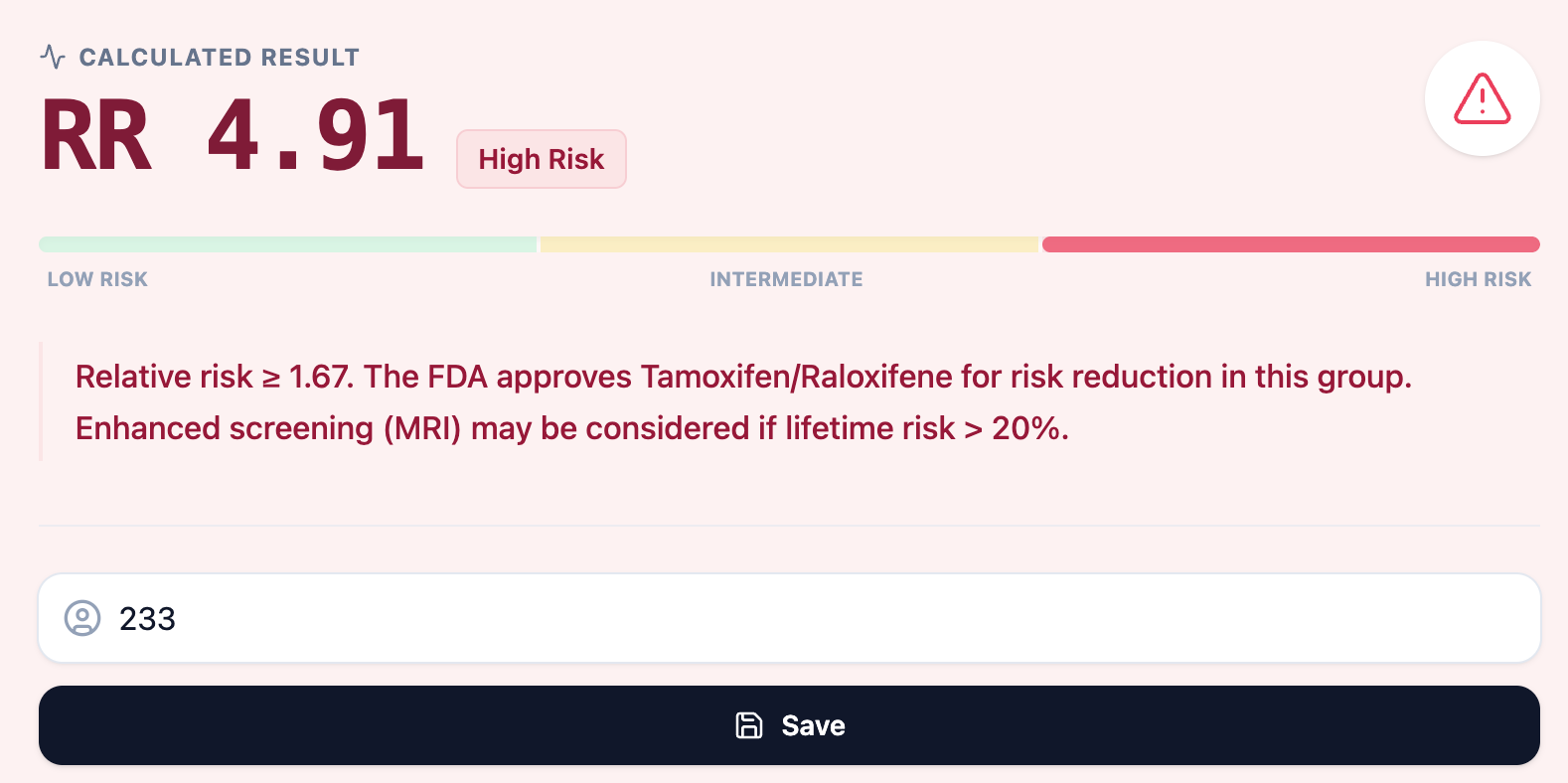Image resolution: width=1568 pixels, height=783 pixels.
Task: Click the floppy disk icon on Save
Action: coord(749,725)
